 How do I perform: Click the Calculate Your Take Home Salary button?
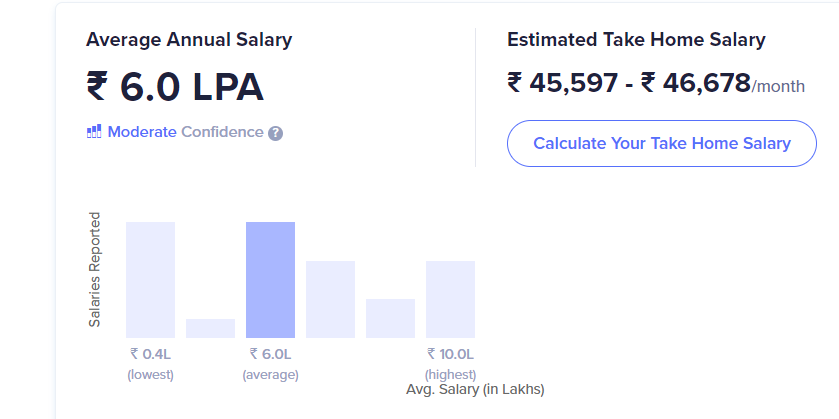[661, 143]
